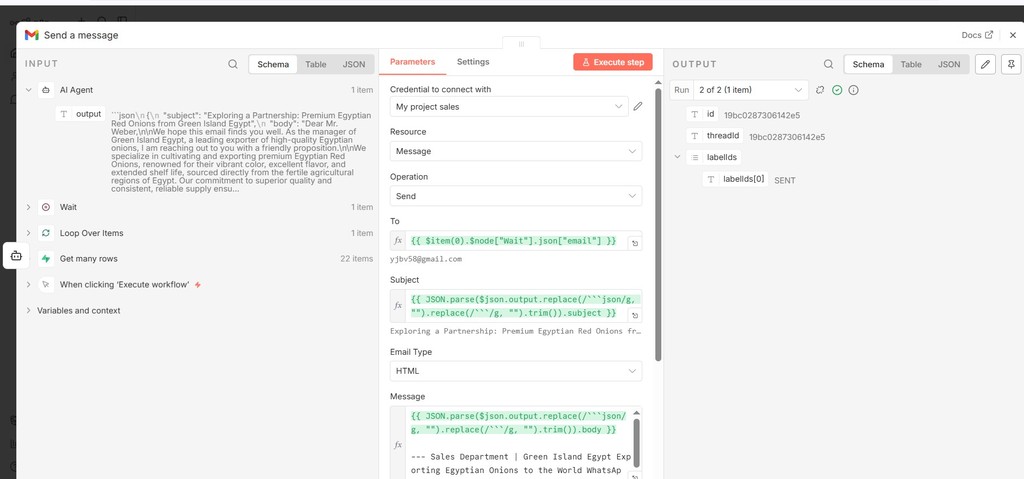
Task: Search the INPUT panel data
Action: click(232, 64)
